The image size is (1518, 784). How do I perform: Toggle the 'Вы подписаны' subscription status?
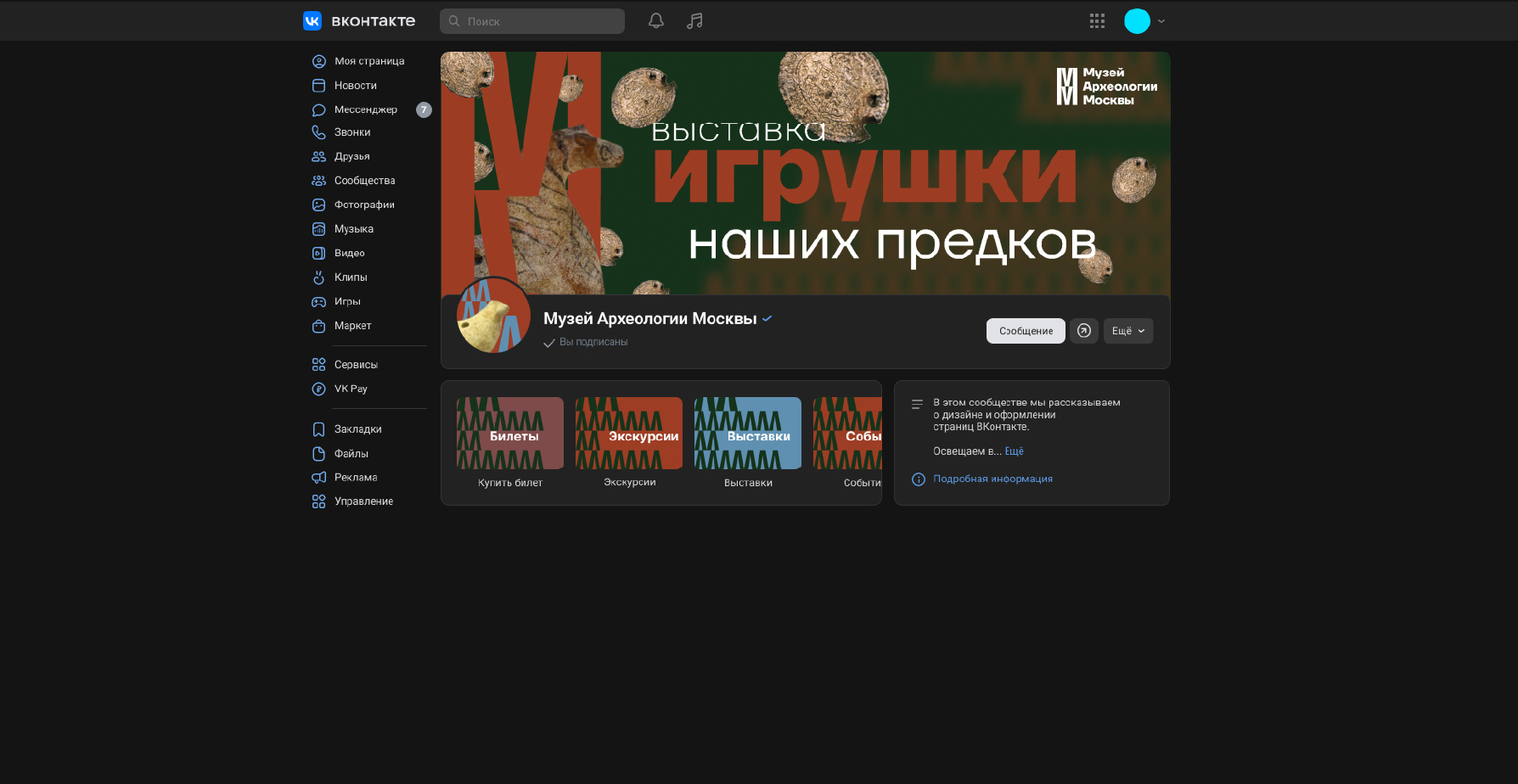coord(586,342)
